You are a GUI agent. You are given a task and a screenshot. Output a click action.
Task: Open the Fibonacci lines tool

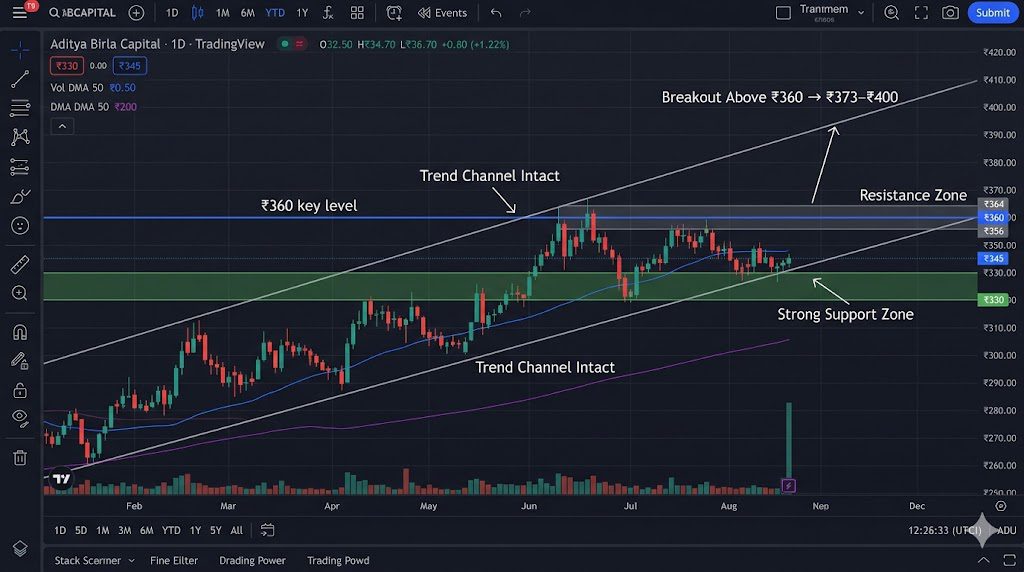click(x=20, y=108)
